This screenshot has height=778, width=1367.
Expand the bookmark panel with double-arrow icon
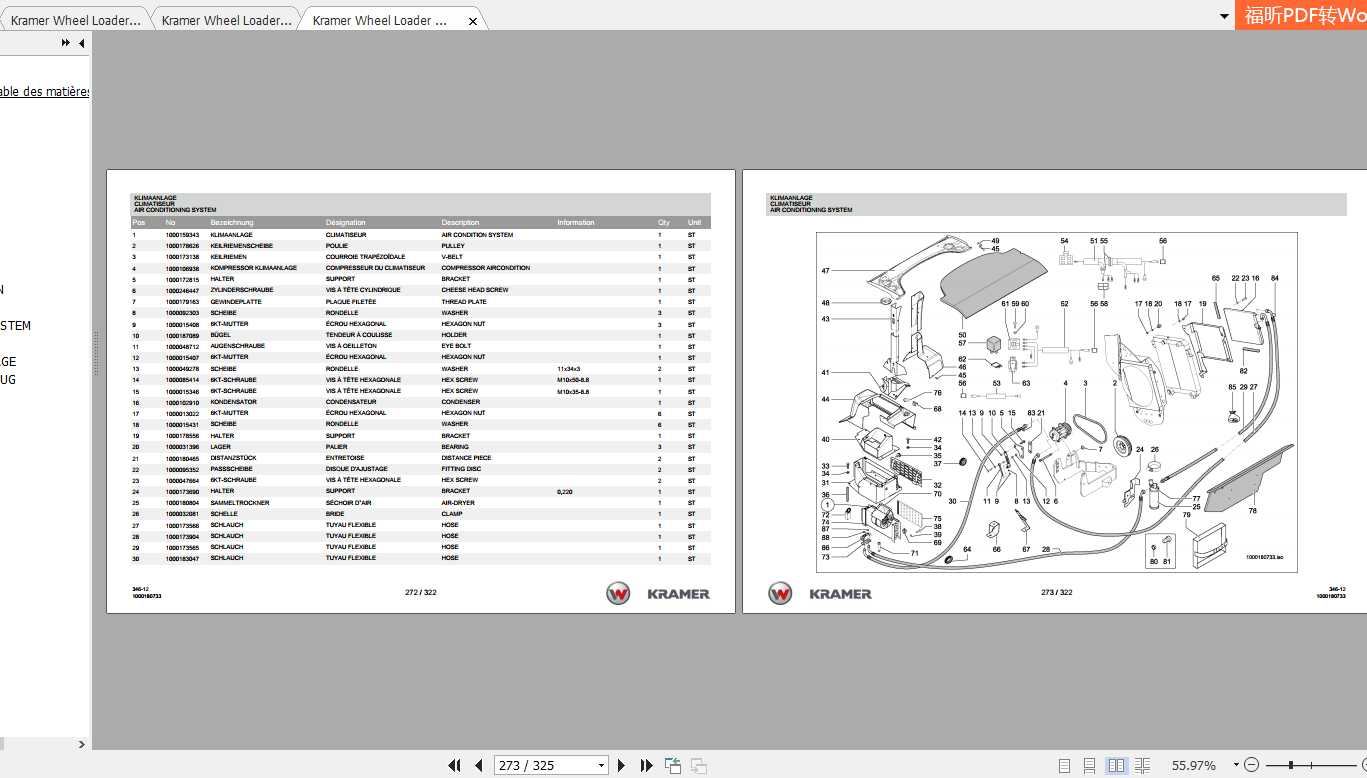[x=66, y=43]
